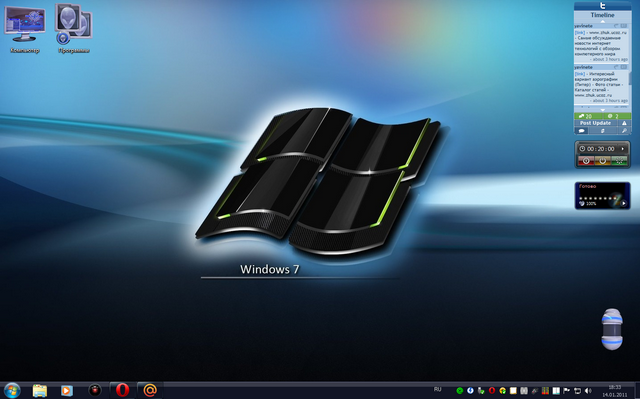Screen dimensions: 640x399
Task: Click the play arrow on Готово gadget
Action: pos(624,203)
